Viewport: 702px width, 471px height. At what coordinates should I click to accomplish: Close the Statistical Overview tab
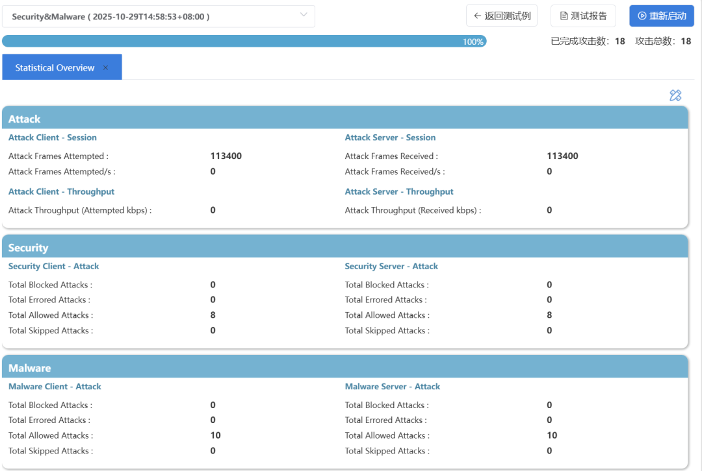(106, 68)
